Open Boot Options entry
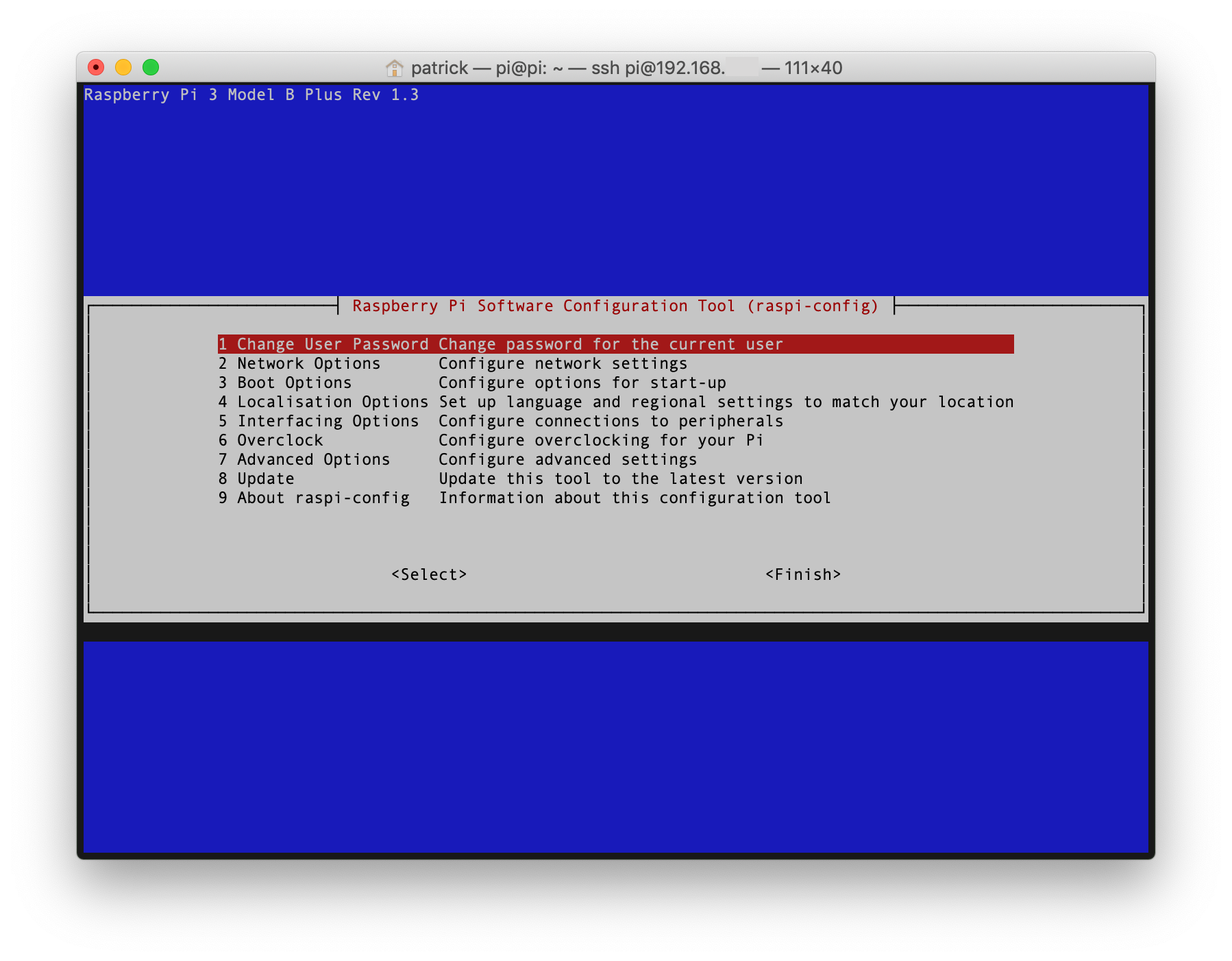Viewport: 1232px width, 961px height. [615, 382]
